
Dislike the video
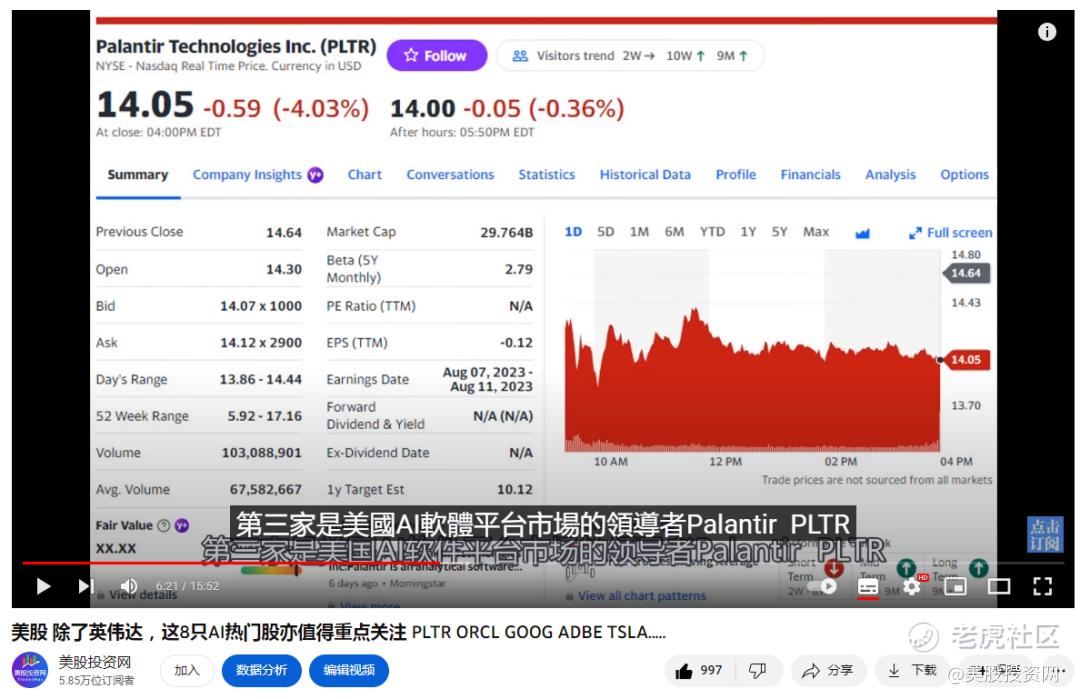pos(758,671)
